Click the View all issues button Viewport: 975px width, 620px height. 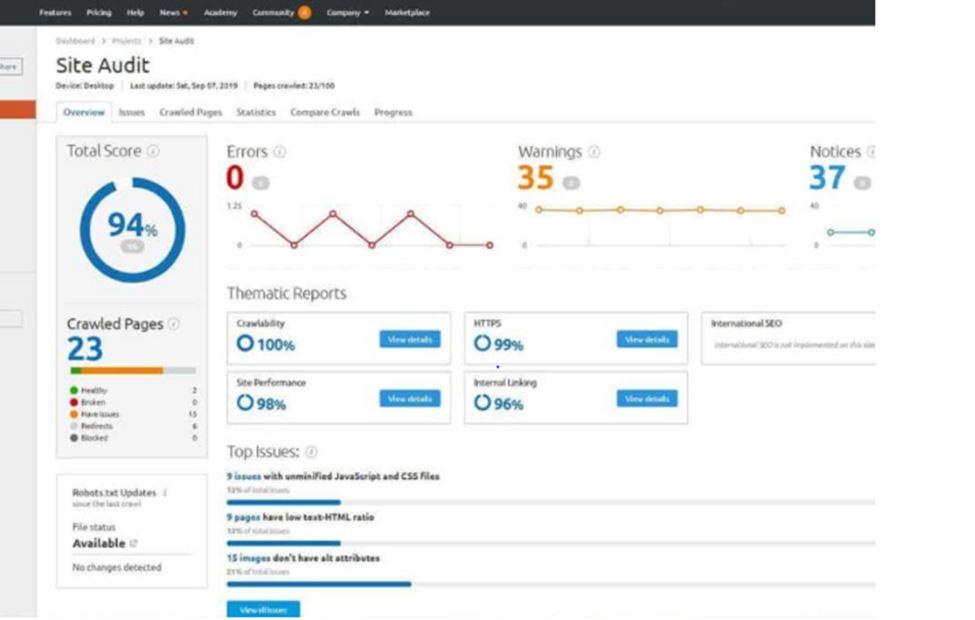tap(263, 609)
